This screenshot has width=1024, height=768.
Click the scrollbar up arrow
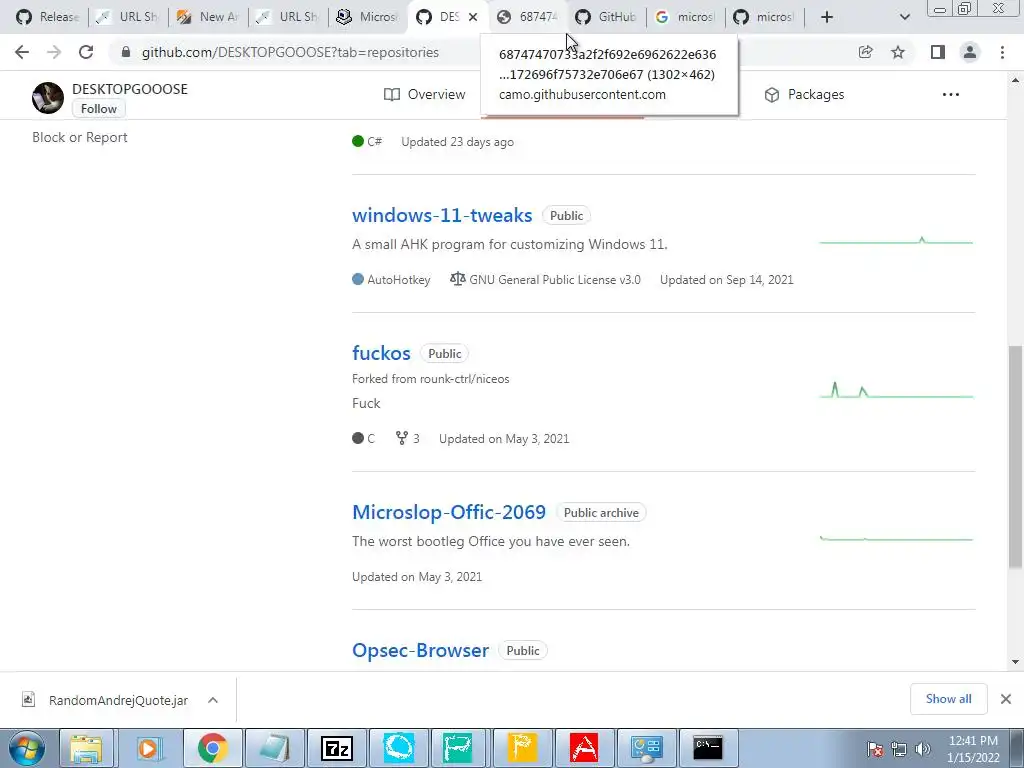(x=1015, y=80)
